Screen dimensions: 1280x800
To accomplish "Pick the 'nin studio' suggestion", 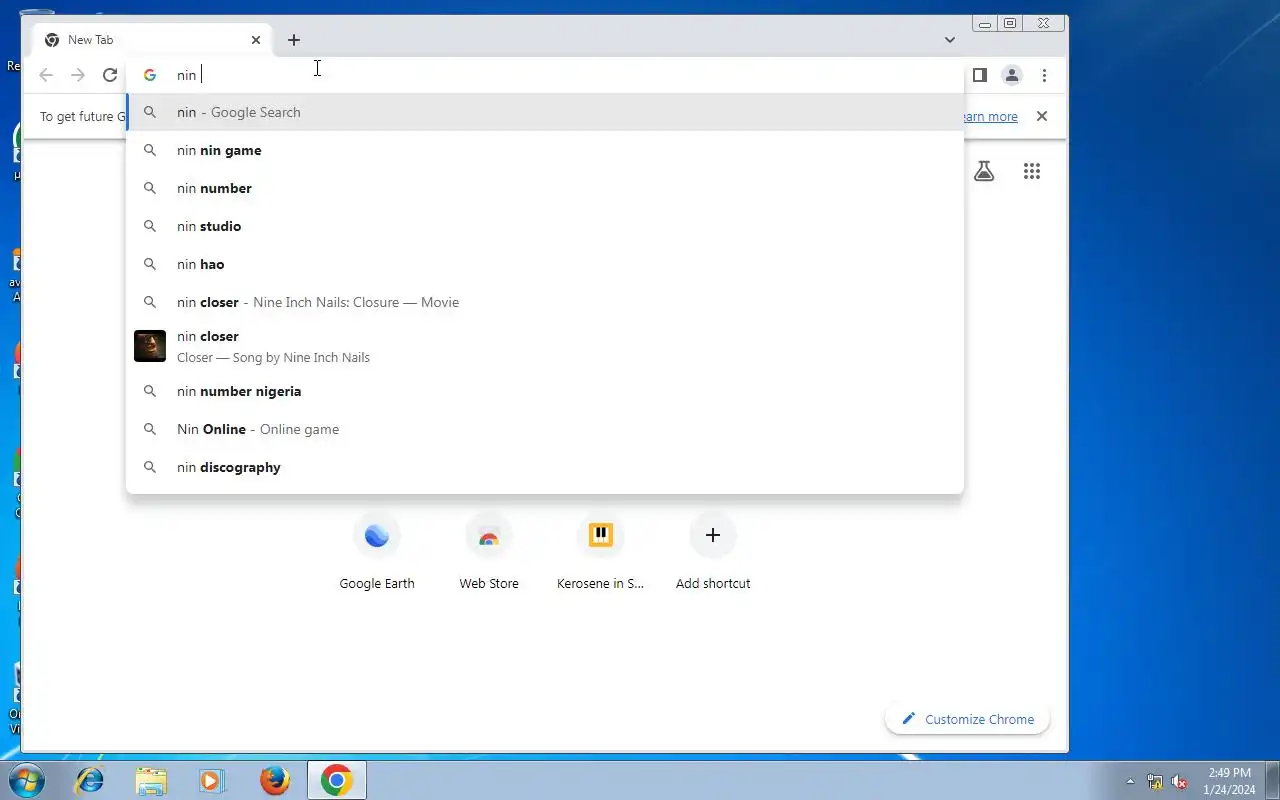I will tap(545, 226).
